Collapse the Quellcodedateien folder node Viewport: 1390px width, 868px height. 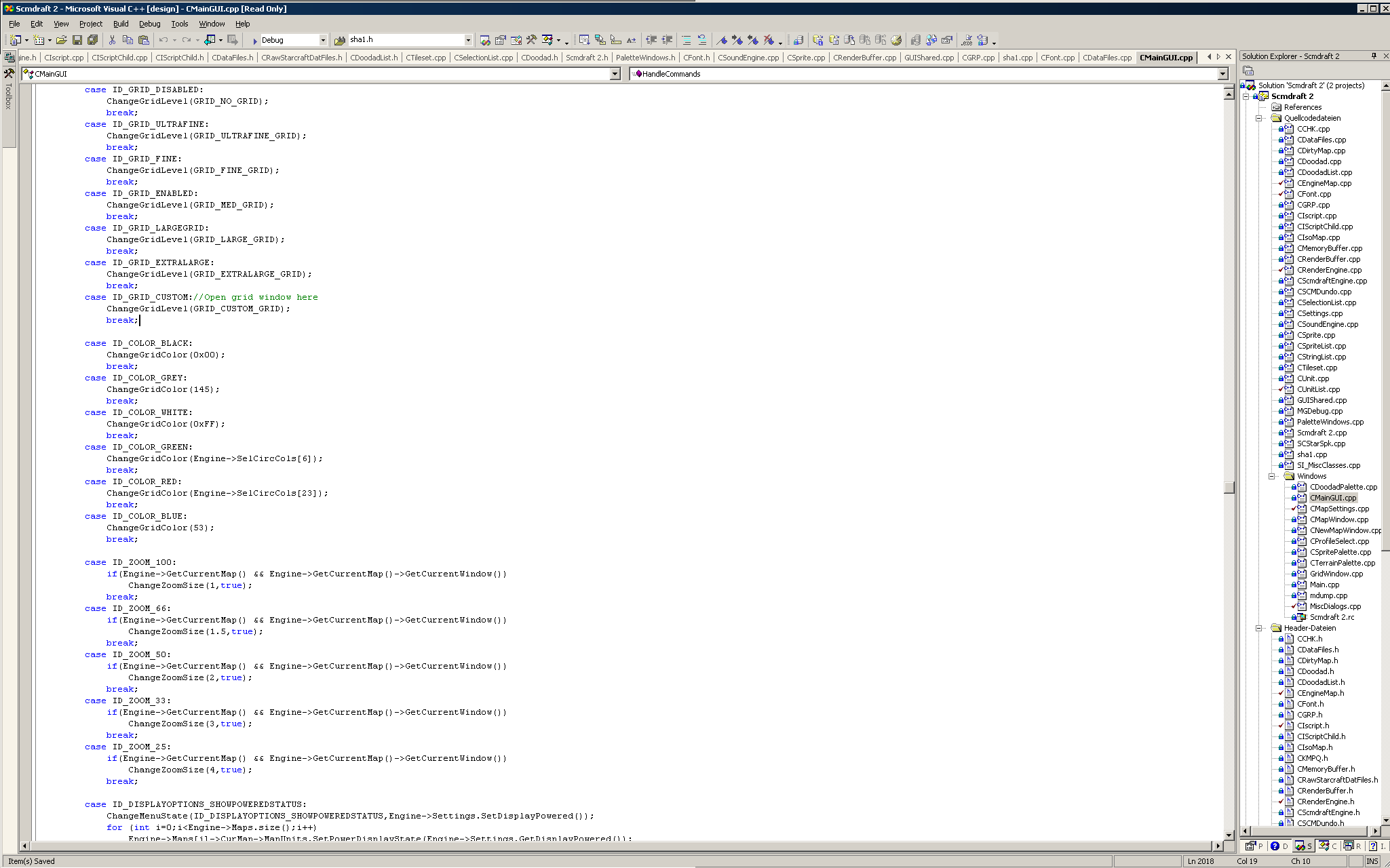1259,118
